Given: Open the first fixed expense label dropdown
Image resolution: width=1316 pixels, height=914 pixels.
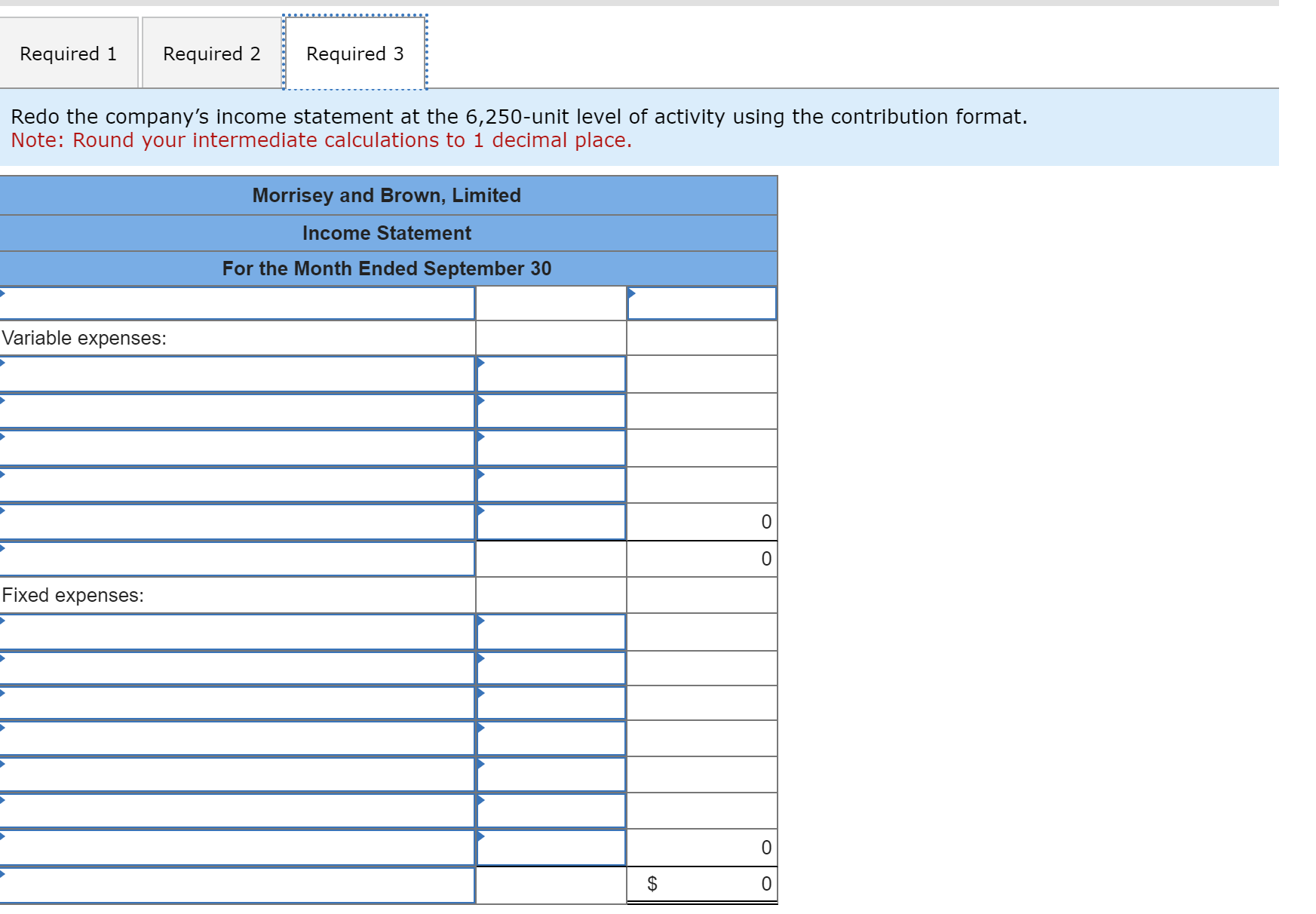Looking at the screenshot, I should [x=238, y=632].
